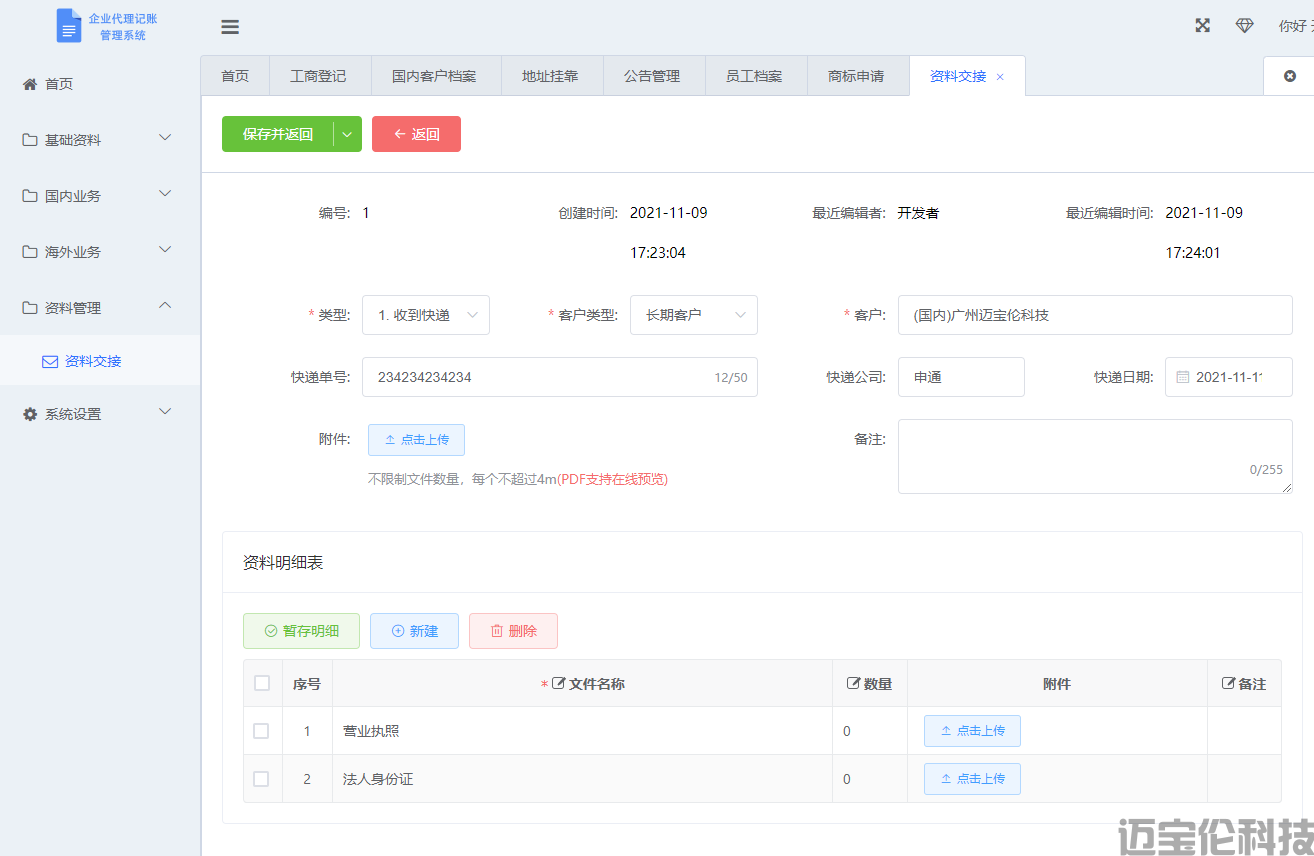Switch to the 首页 tab
Image resolution: width=1314 pixels, height=856 pixels.
(x=235, y=76)
